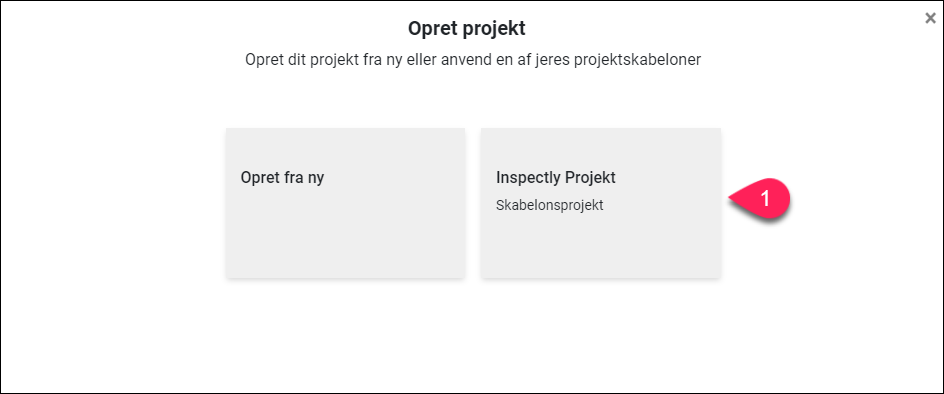The height and width of the screenshot is (394, 944).
Task: Click the digit 1 inside the callout
Action: coord(765,199)
